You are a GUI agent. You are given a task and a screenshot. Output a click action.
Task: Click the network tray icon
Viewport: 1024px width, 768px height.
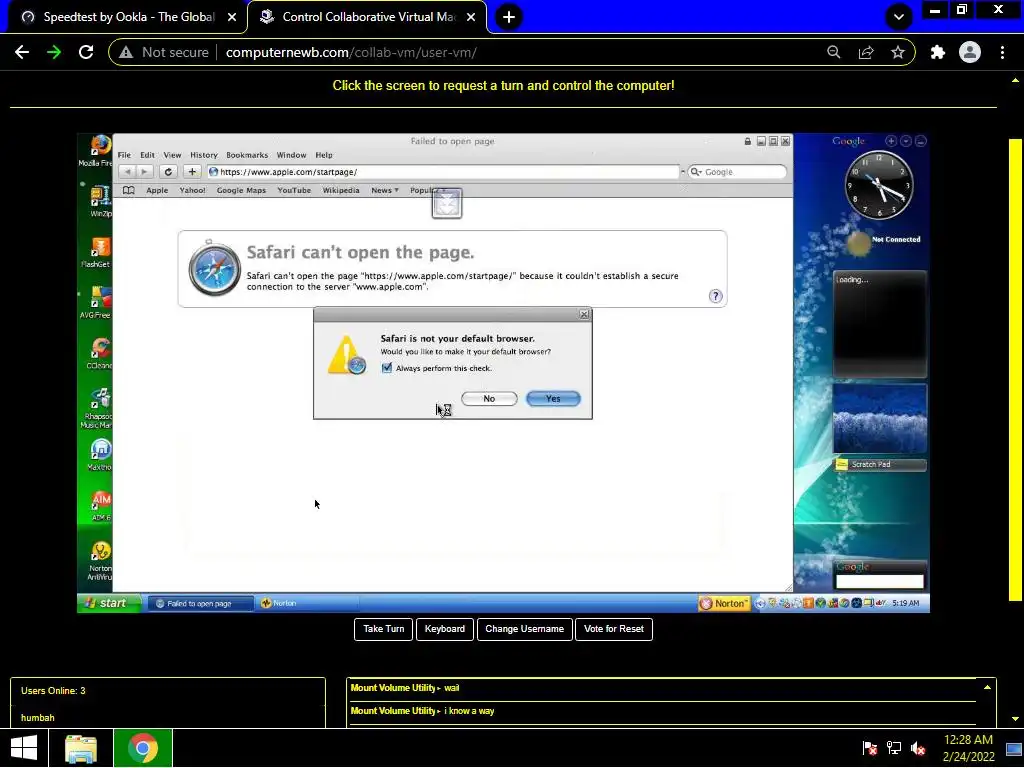[x=894, y=748]
